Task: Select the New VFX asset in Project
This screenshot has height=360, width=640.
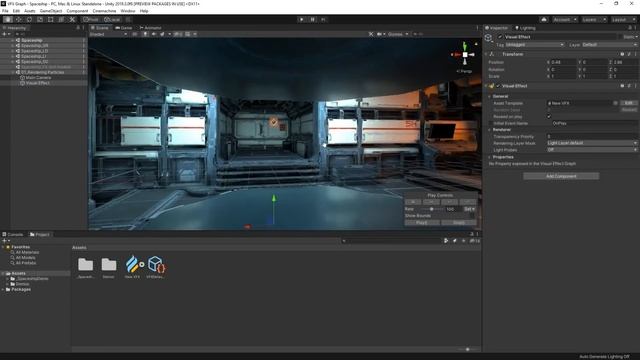Action: pos(132,267)
